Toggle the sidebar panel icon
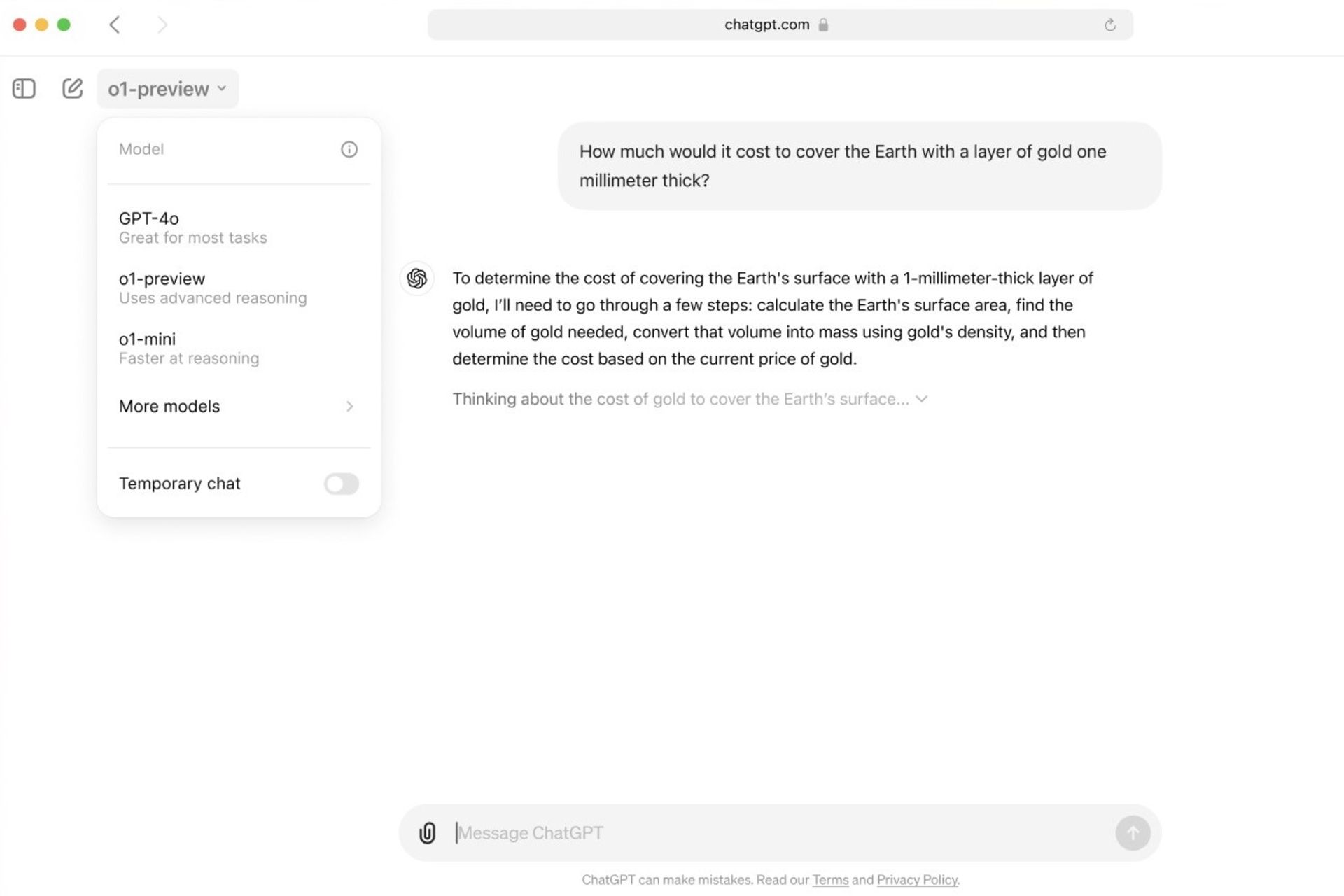 point(24,89)
